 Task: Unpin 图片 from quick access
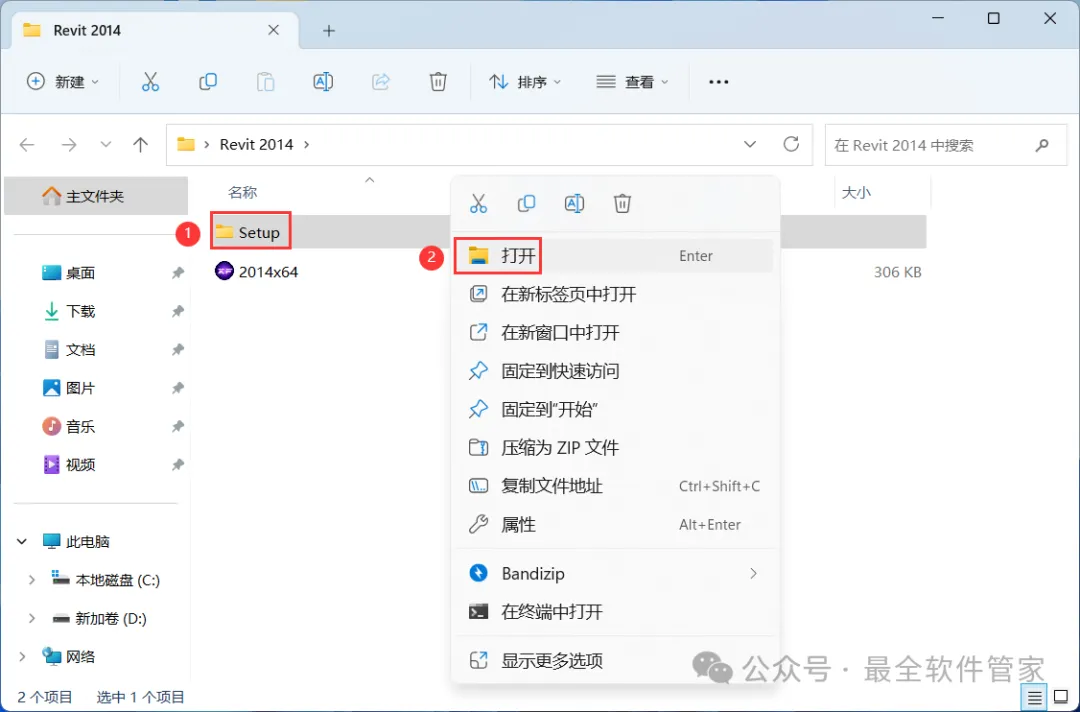178,388
